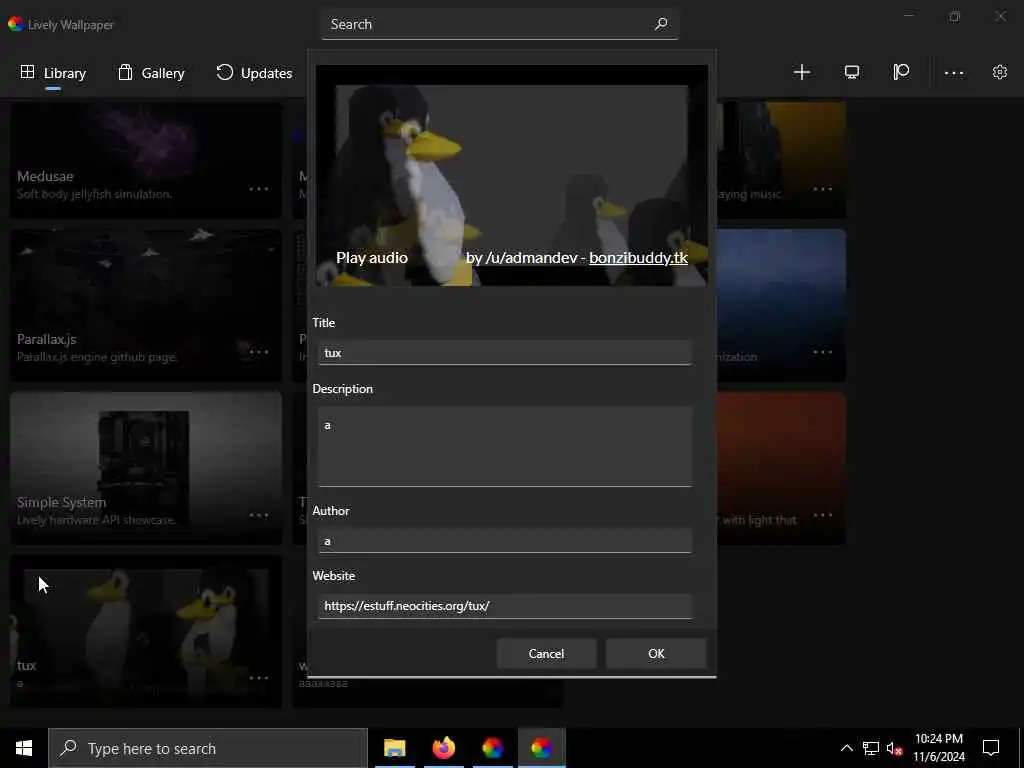Image resolution: width=1024 pixels, height=768 pixels.
Task: Open File Explorer from the taskbar
Action: click(394, 748)
